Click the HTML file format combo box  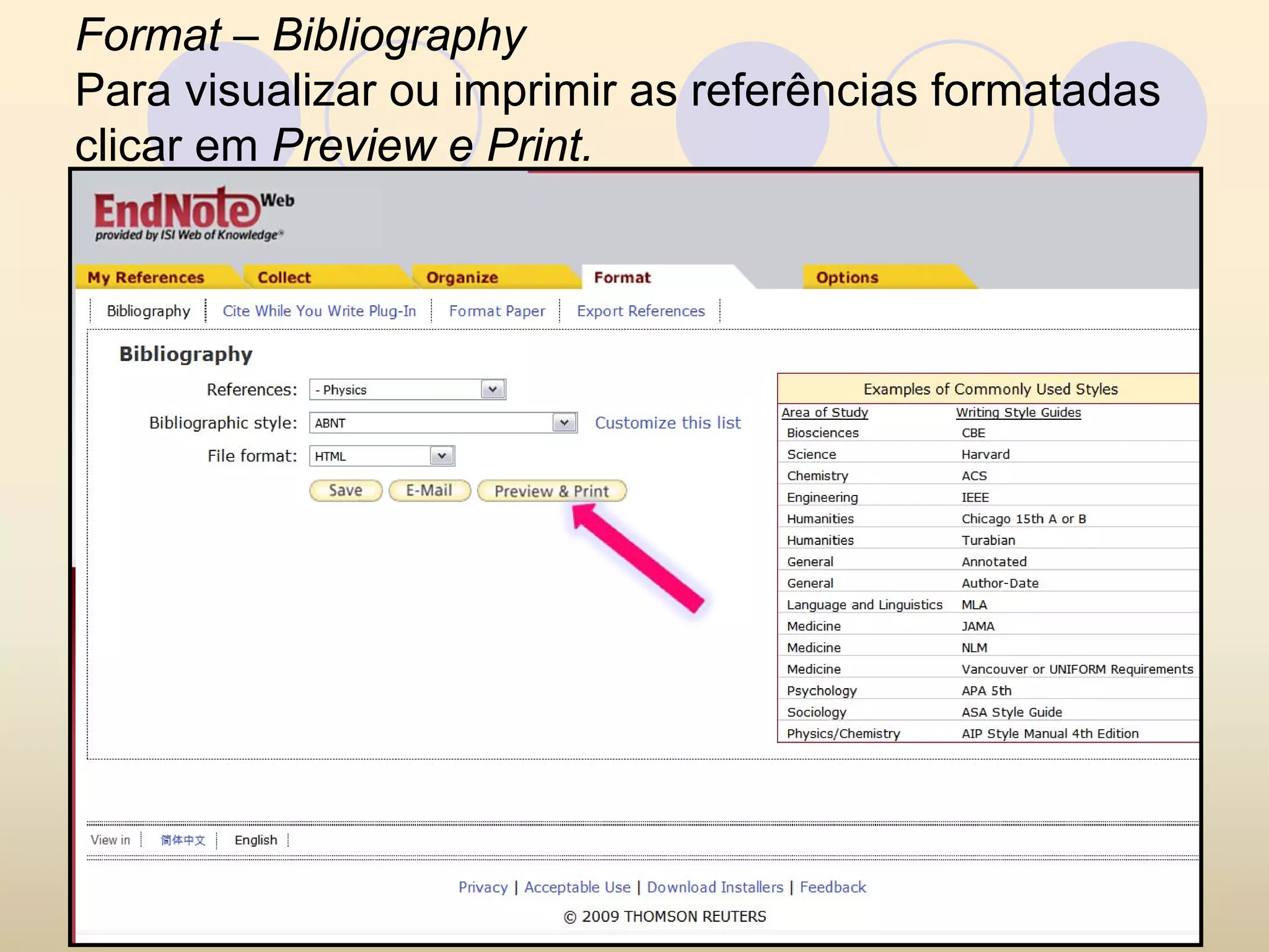(382, 456)
